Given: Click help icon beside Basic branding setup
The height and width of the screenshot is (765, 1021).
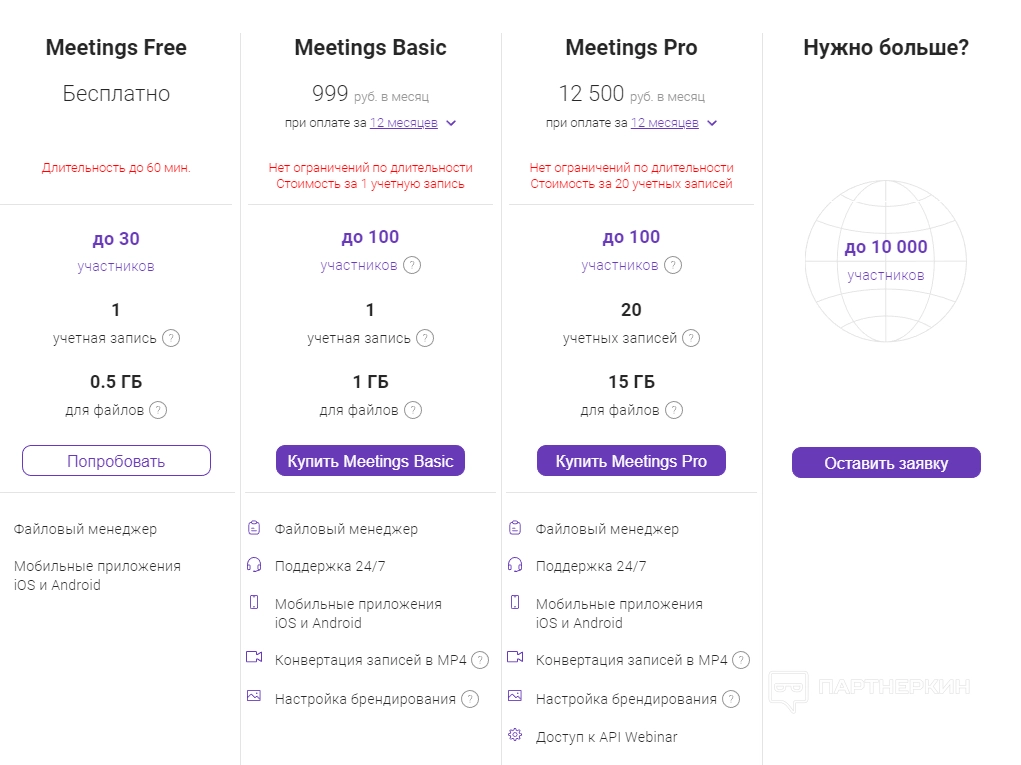Looking at the screenshot, I should (x=470, y=699).
